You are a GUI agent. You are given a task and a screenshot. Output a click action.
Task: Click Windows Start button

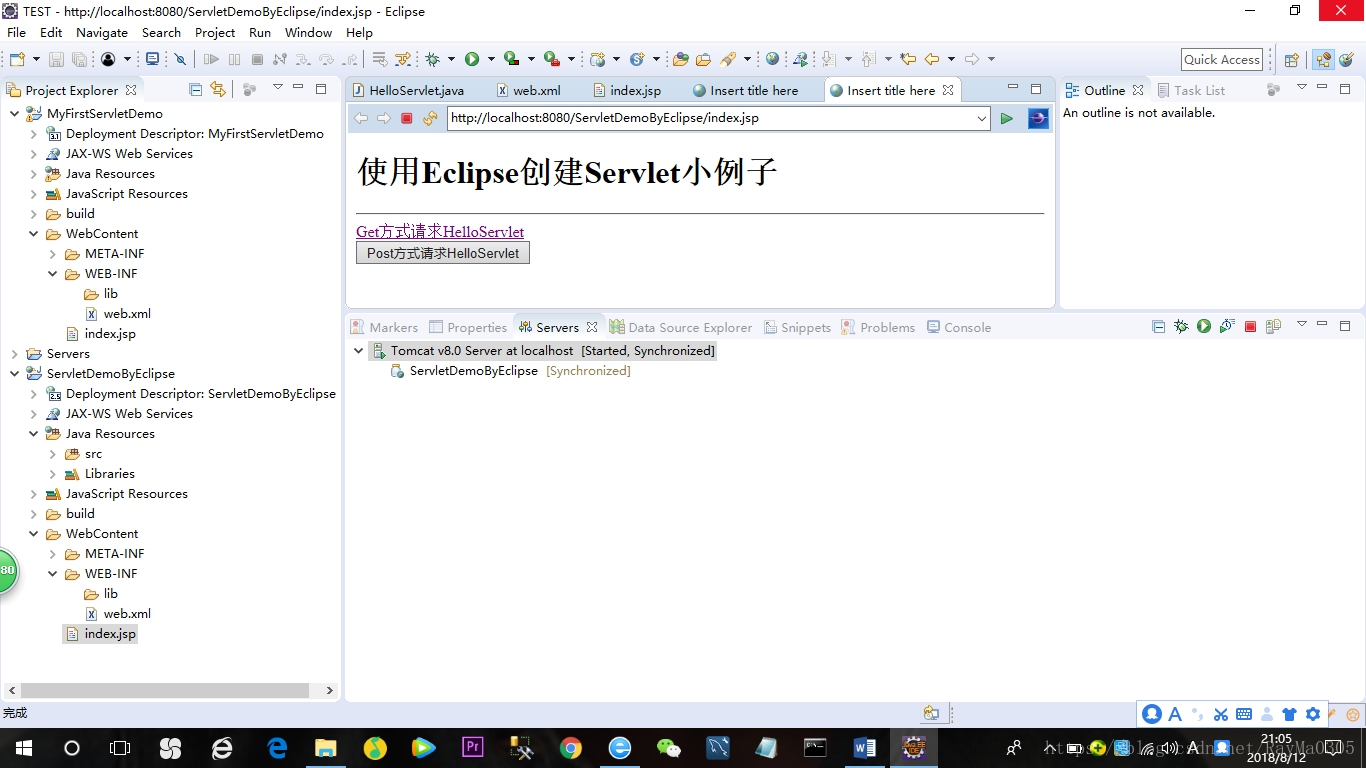23,747
